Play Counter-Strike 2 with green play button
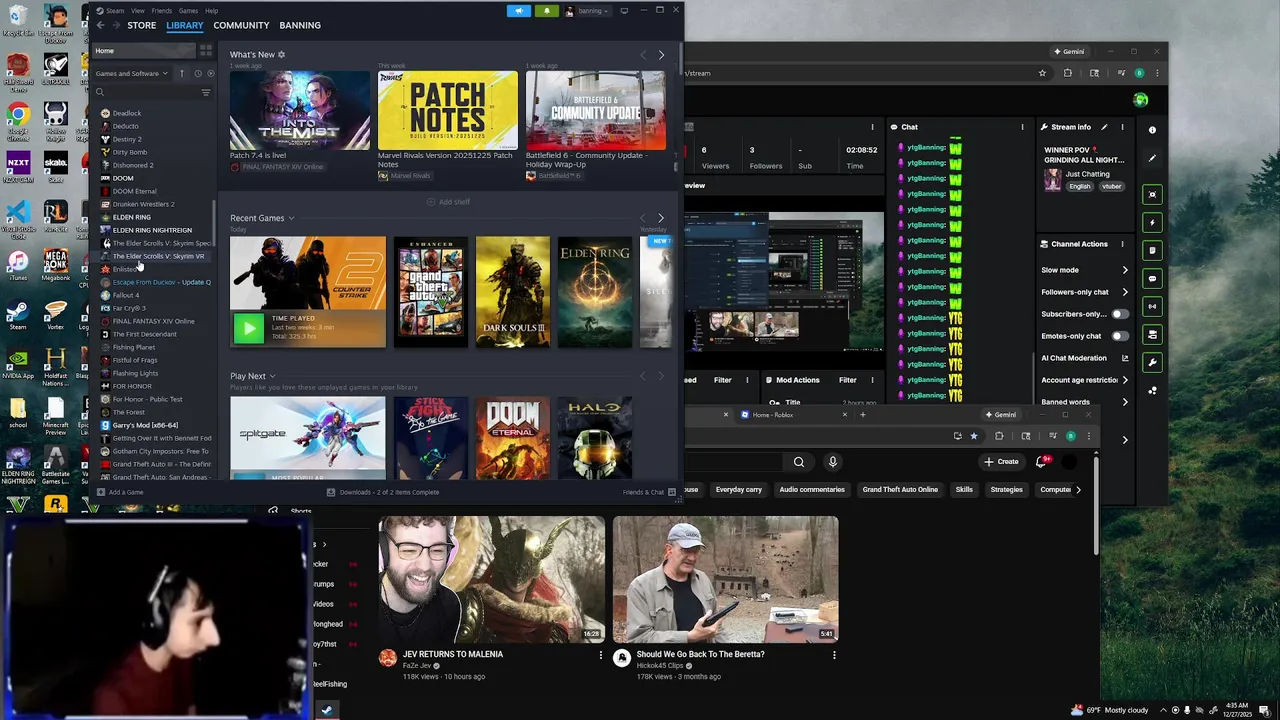This screenshot has height=720, width=1280. [248, 327]
